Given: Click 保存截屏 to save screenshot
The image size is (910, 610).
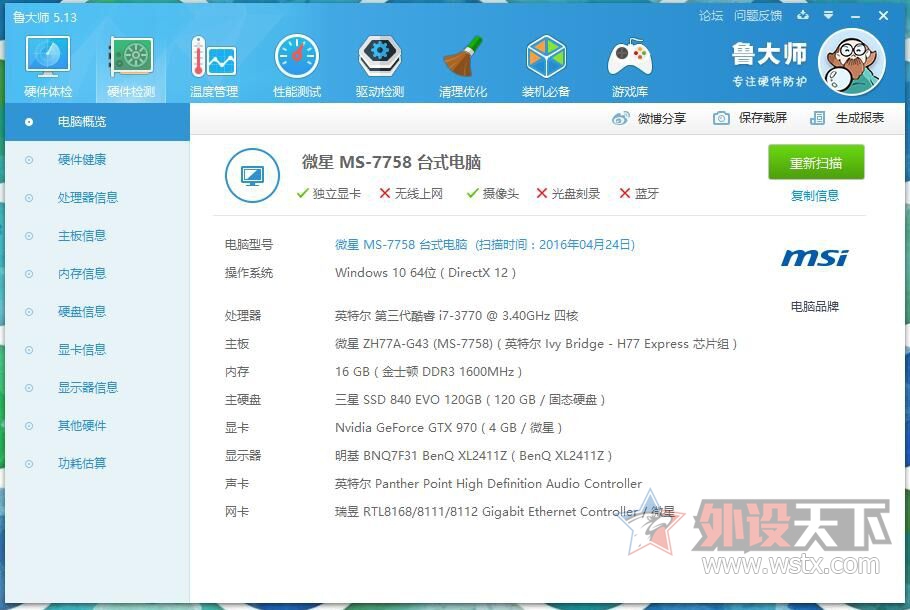Looking at the screenshot, I should [x=750, y=118].
